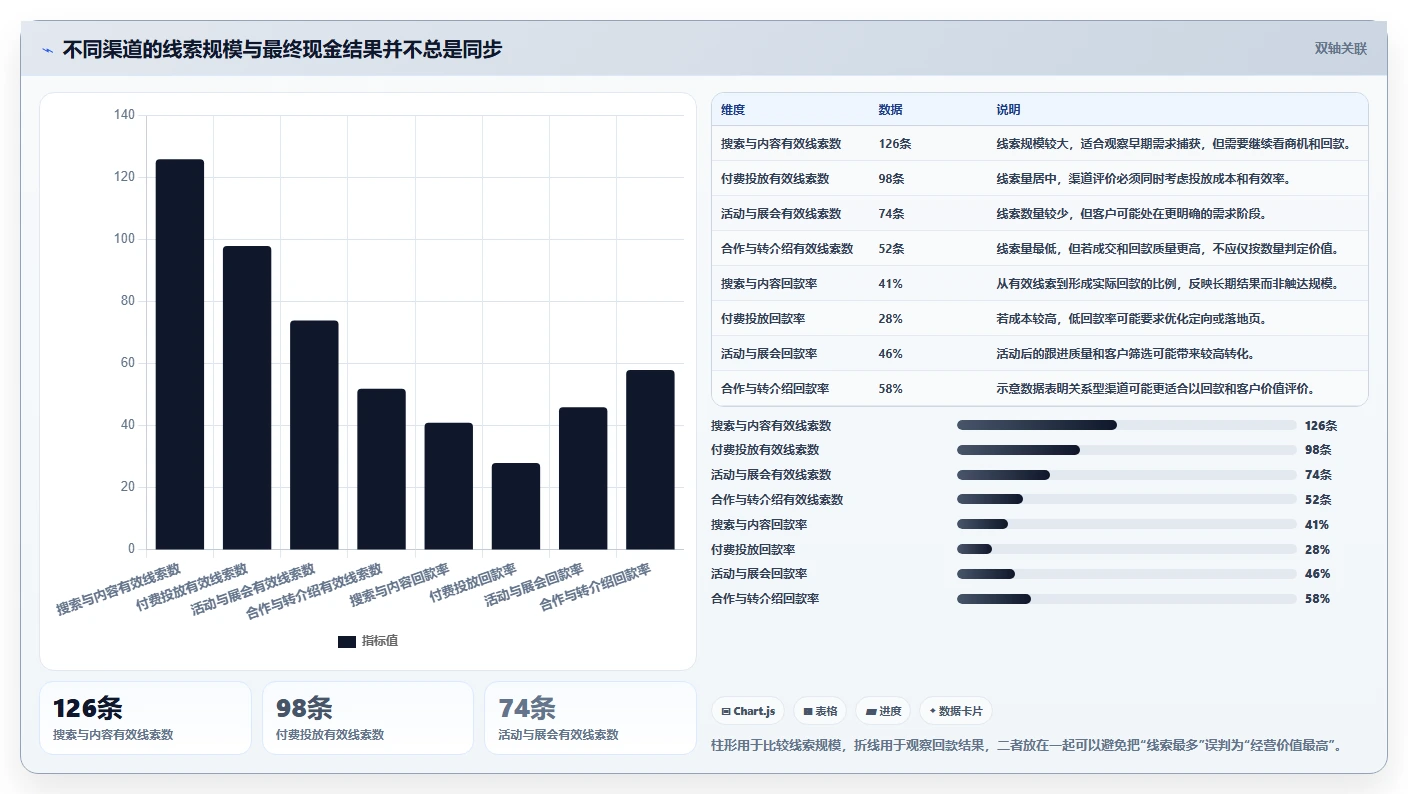Select the Chart.js chip
Viewport: 1408px width, 794px height.
click(748, 711)
